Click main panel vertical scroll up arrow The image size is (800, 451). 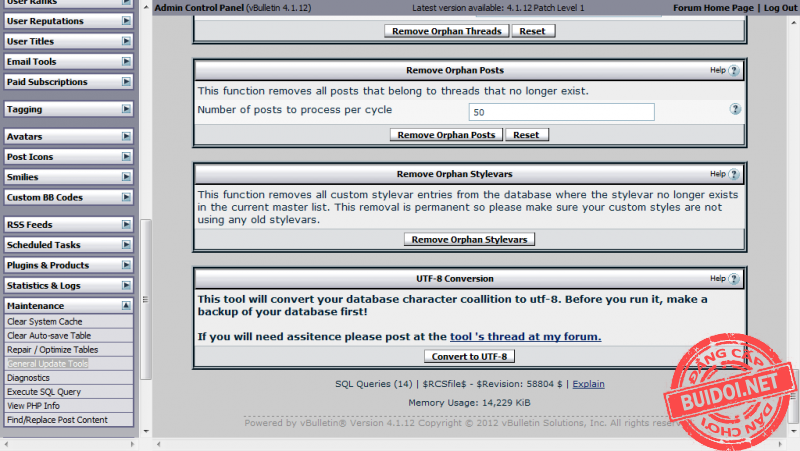pos(793,22)
